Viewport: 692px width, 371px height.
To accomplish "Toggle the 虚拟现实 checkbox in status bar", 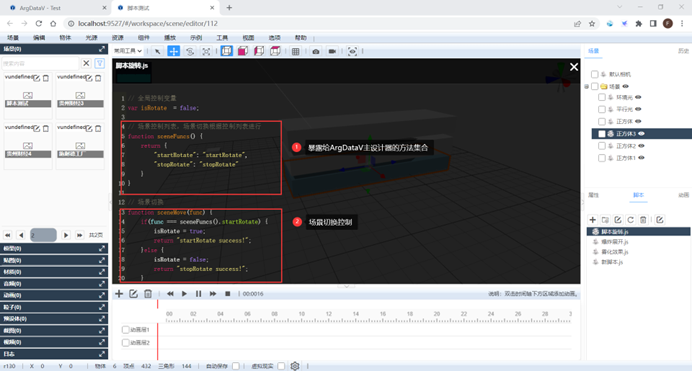I will point(281,366).
